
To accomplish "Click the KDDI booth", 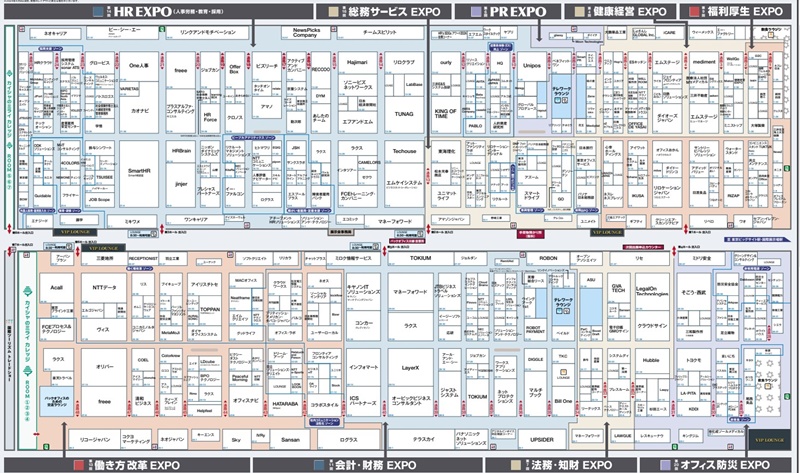I will point(693,409).
